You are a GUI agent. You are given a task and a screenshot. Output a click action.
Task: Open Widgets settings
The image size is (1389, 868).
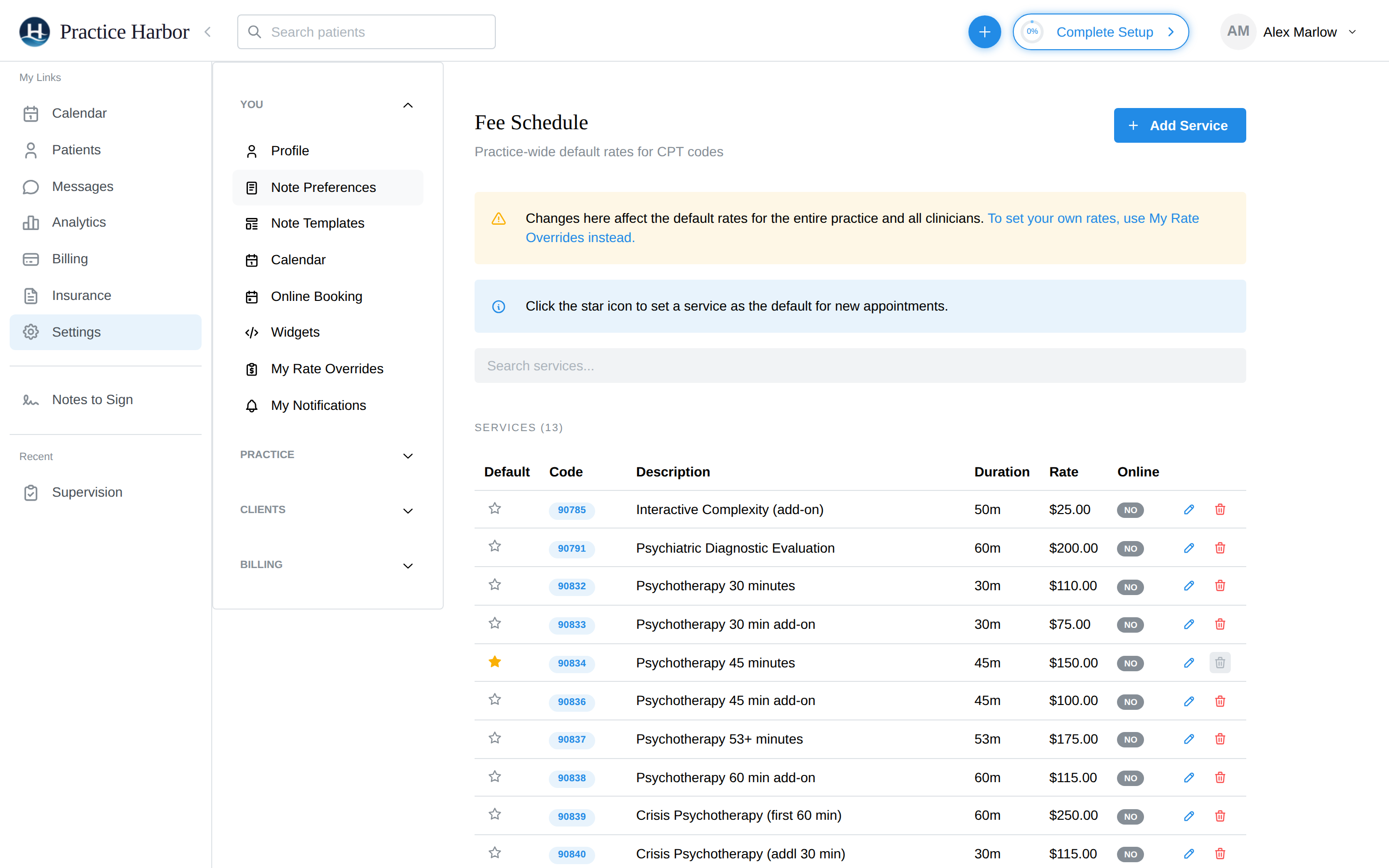pos(328,332)
